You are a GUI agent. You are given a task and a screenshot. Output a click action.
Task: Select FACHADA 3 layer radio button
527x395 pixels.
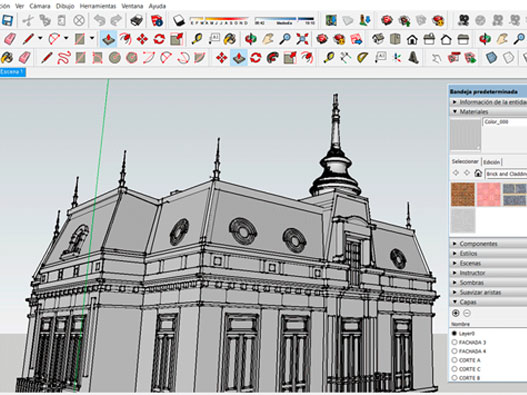point(454,342)
